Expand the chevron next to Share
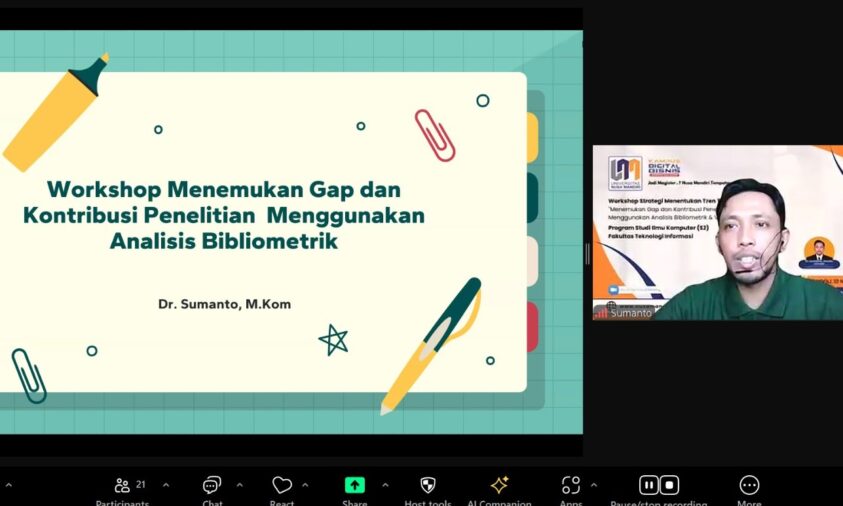 (x=385, y=485)
